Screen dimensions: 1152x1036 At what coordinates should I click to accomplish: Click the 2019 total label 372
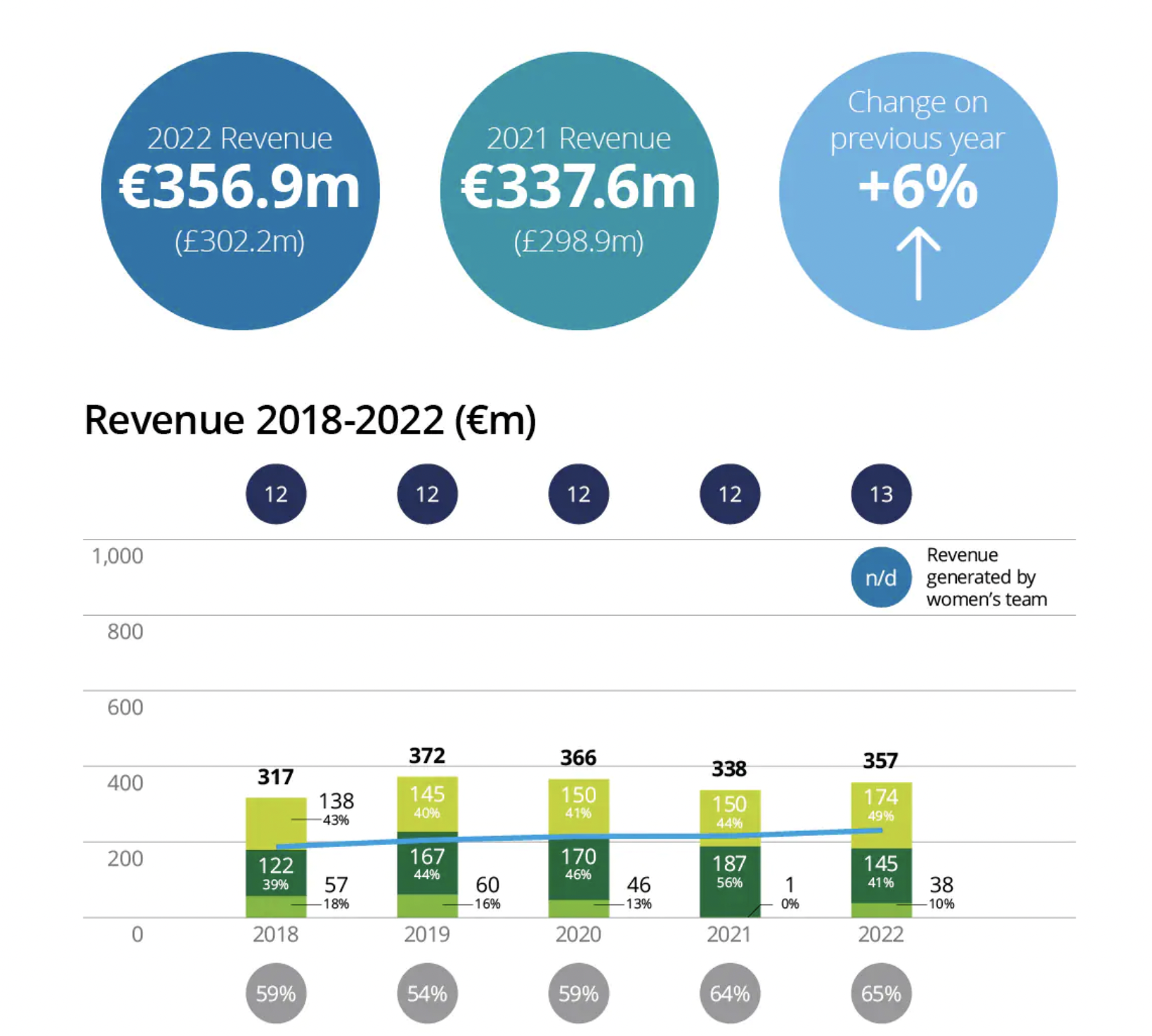click(427, 756)
